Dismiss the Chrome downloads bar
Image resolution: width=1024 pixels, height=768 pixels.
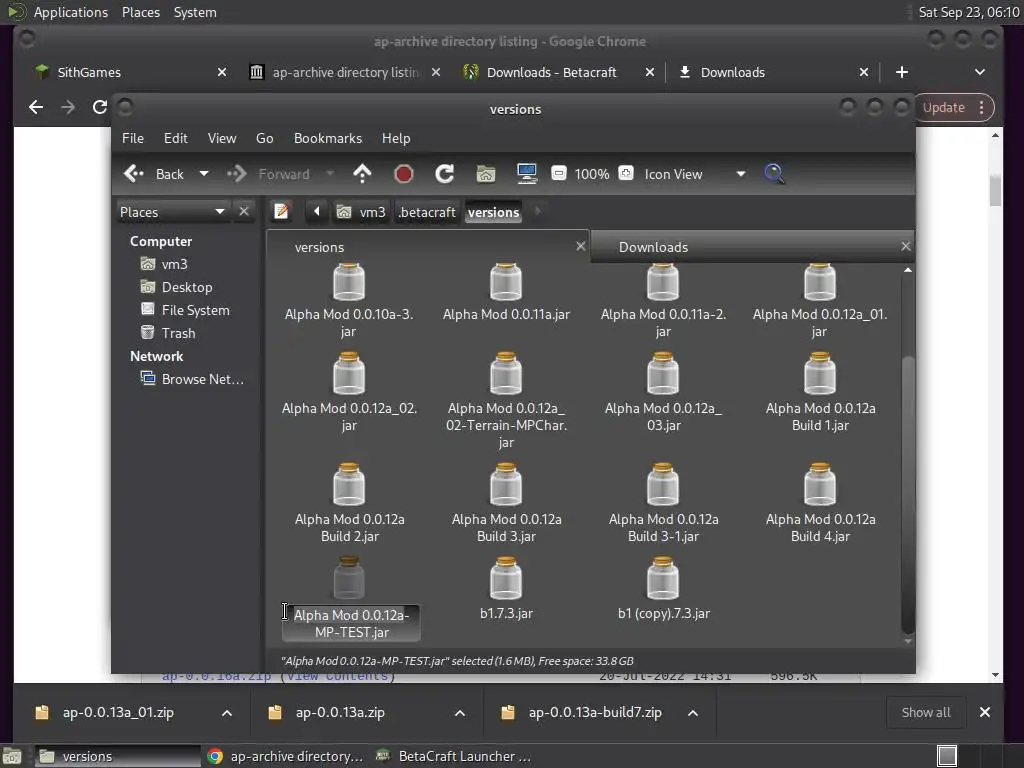point(985,712)
